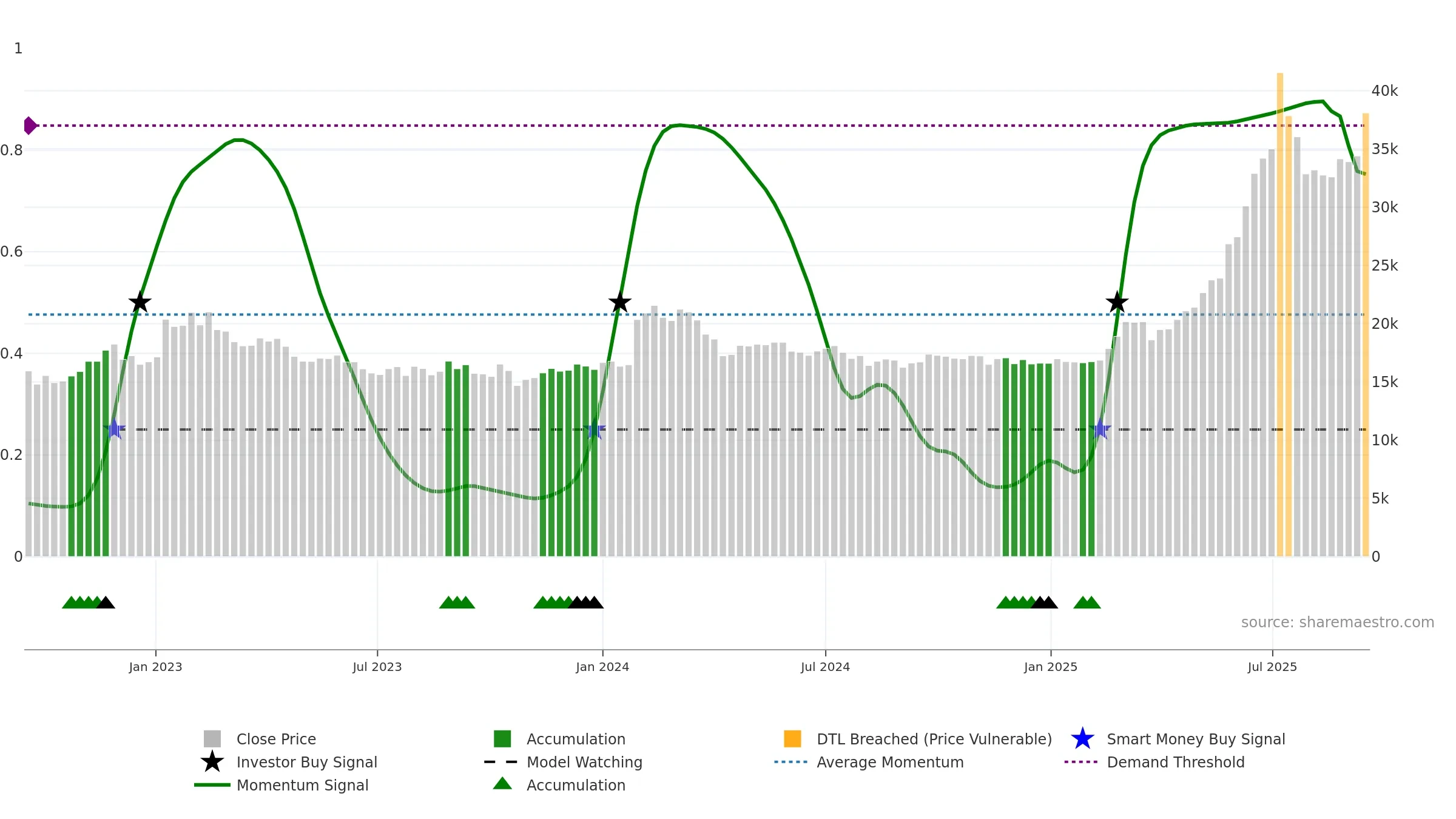1456x819 pixels.
Task: Click the 0.6 left axis label
Action: click(x=12, y=252)
